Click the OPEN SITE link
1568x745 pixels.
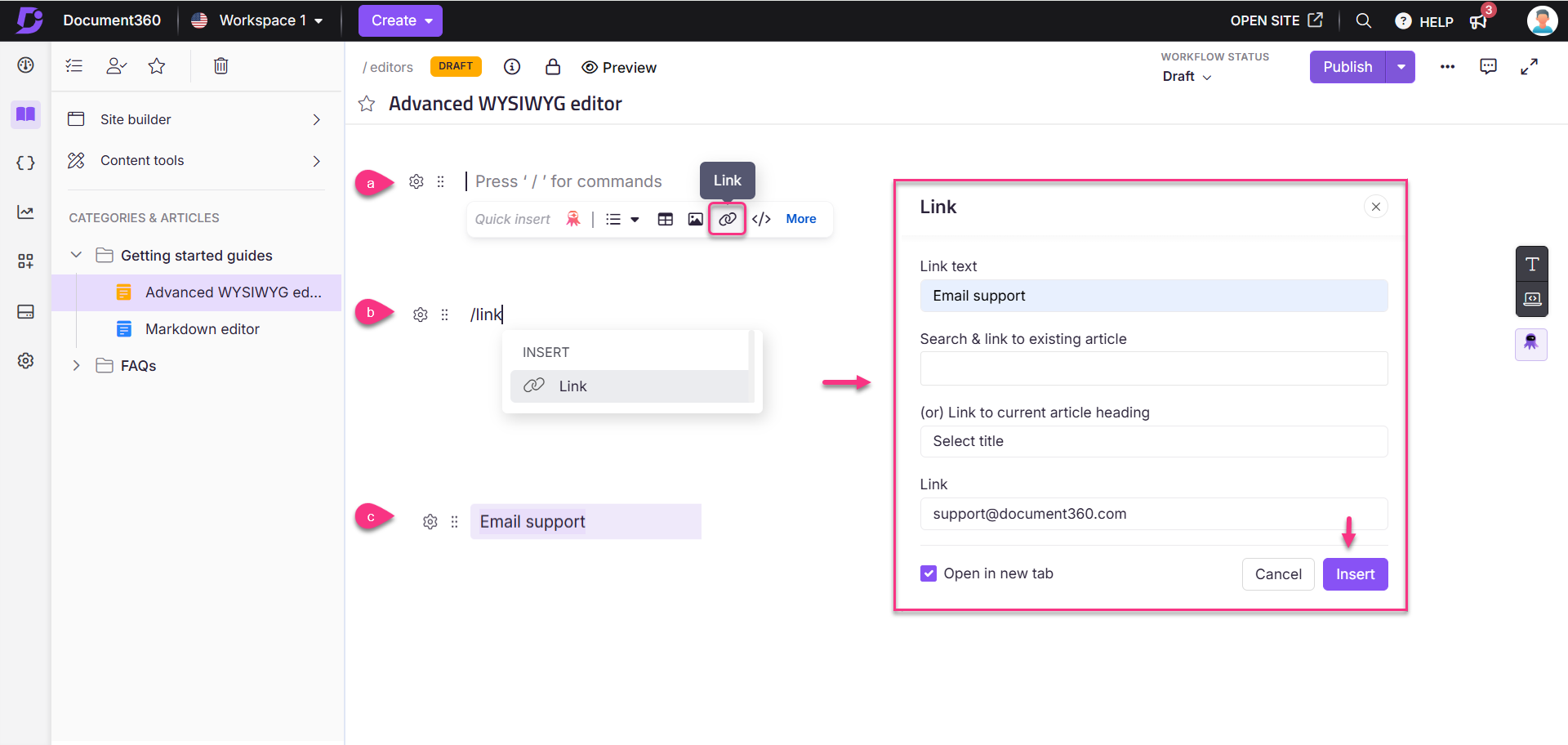point(1276,20)
